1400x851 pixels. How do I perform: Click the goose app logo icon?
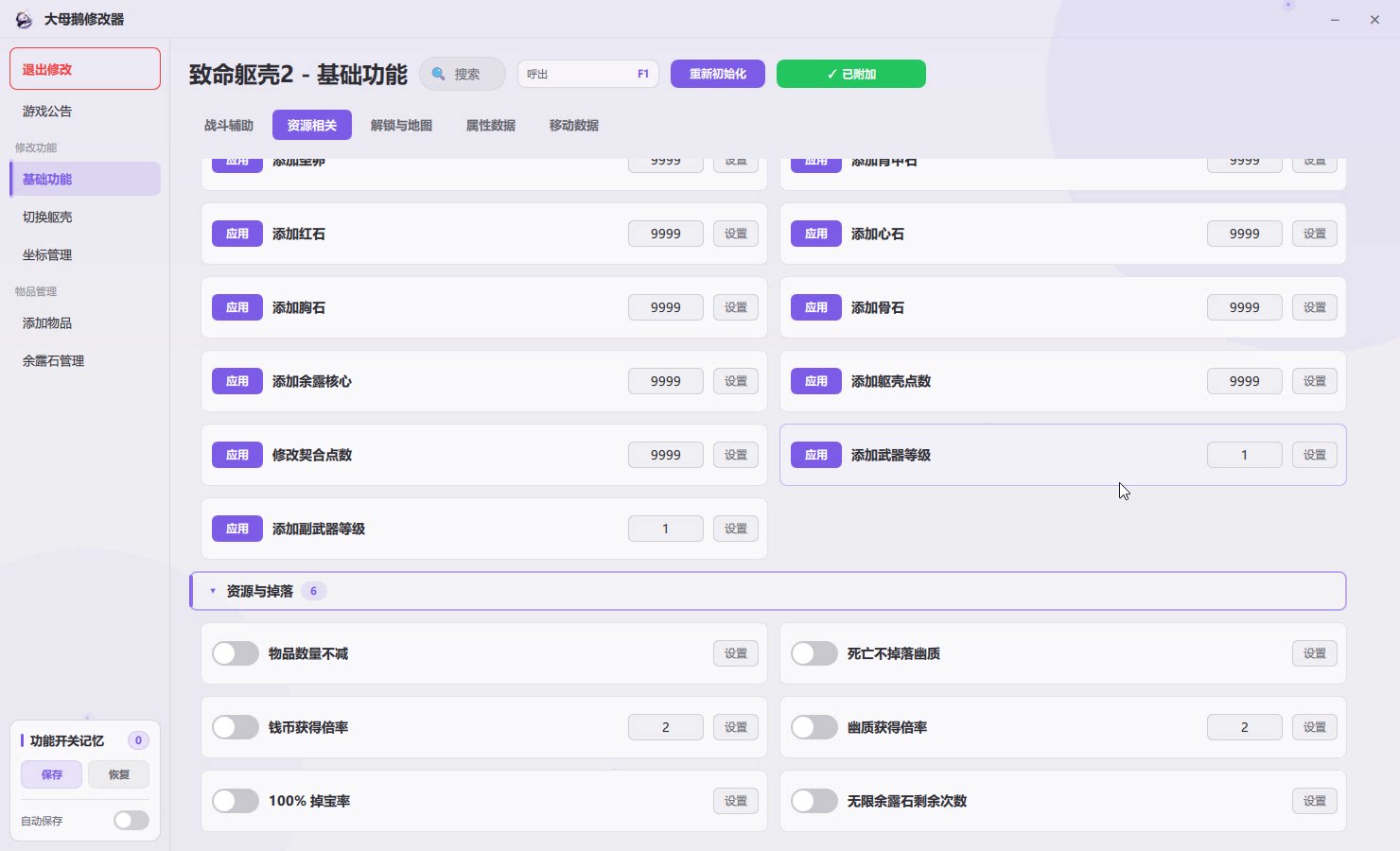(x=24, y=20)
